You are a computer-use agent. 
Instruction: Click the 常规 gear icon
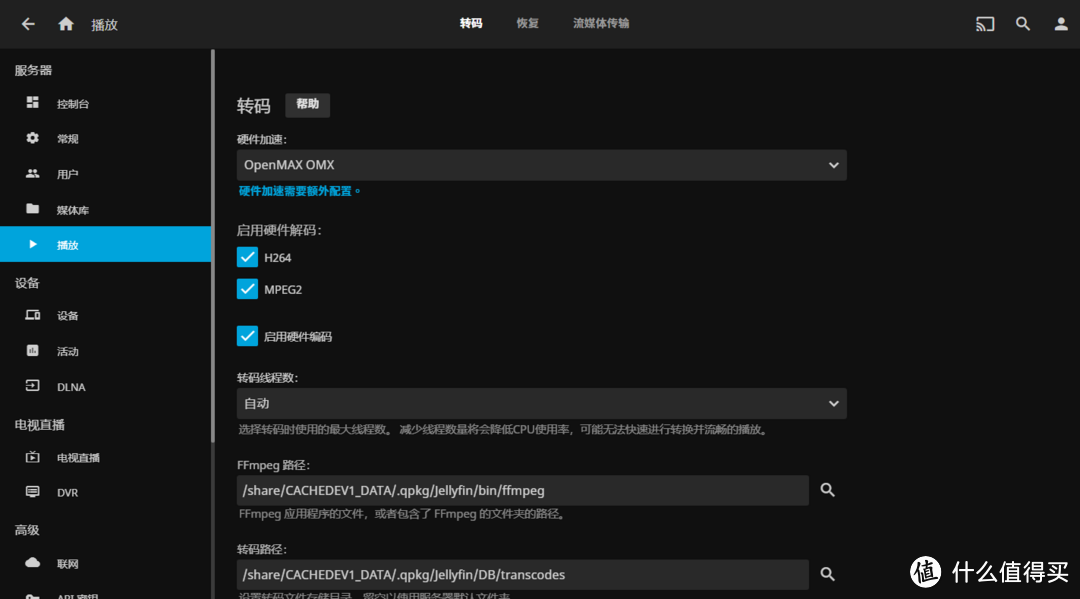[32, 138]
